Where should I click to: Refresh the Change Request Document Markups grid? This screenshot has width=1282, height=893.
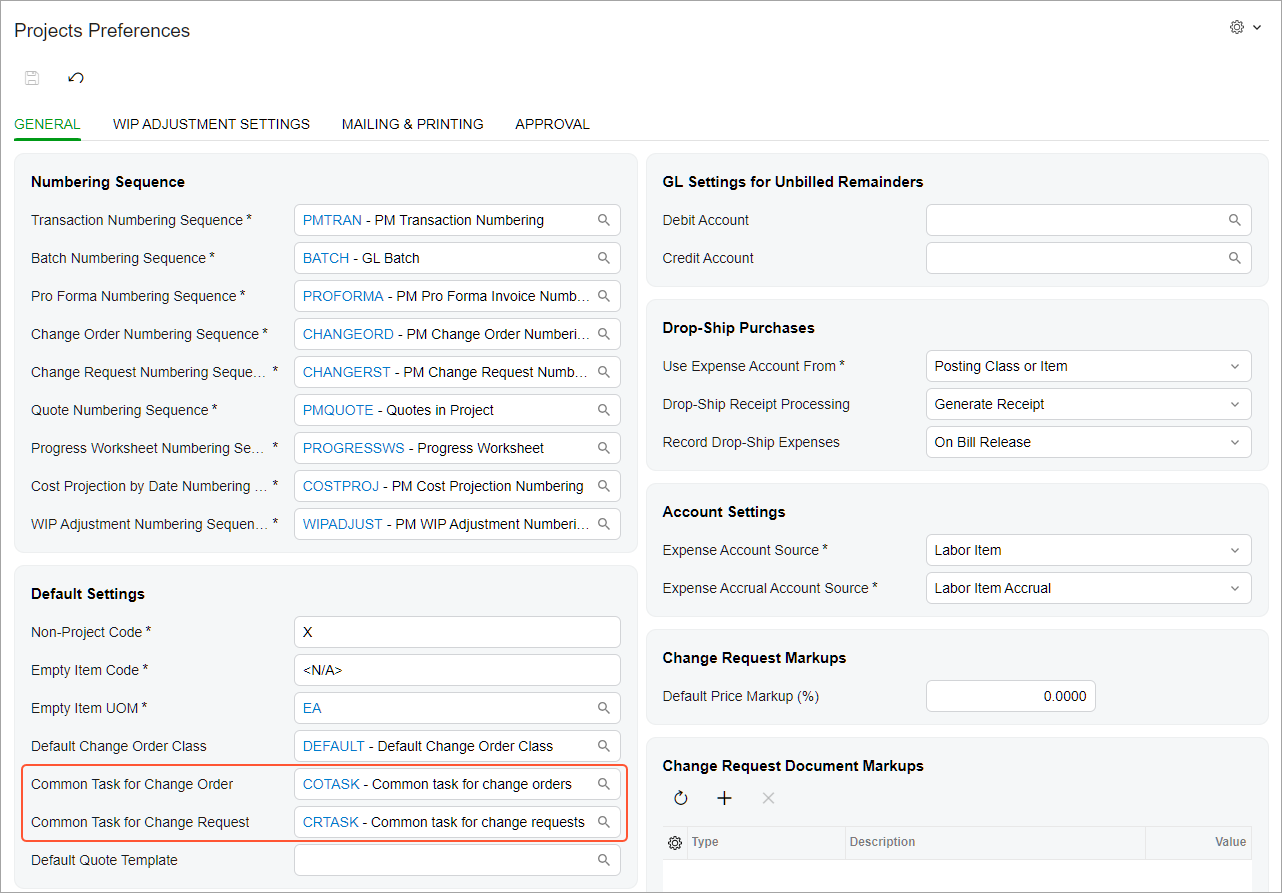pos(681,798)
